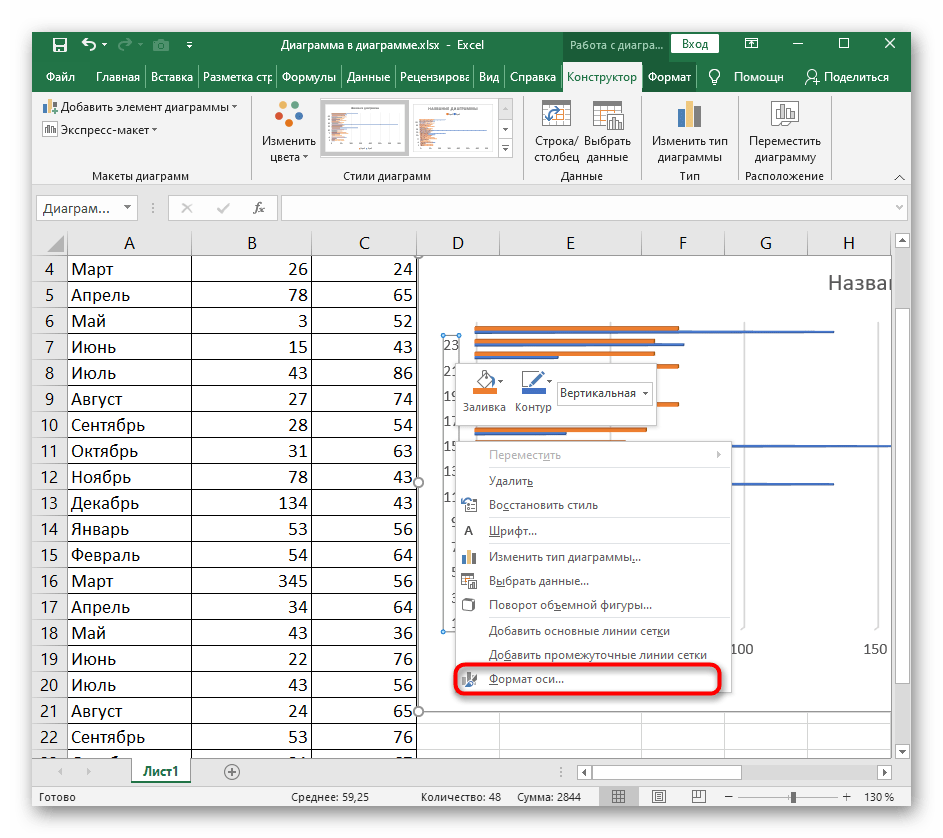Choose Добавить промежуточные линии сетки
The height and width of the screenshot is (838, 943).
tap(593, 655)
